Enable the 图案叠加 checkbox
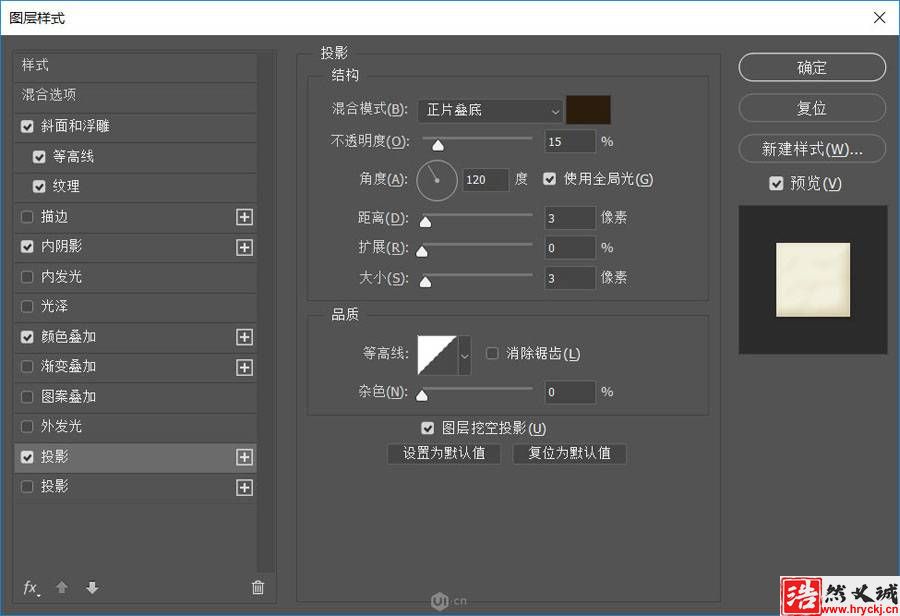Screen dimensions: 900x616 [27, 397]
